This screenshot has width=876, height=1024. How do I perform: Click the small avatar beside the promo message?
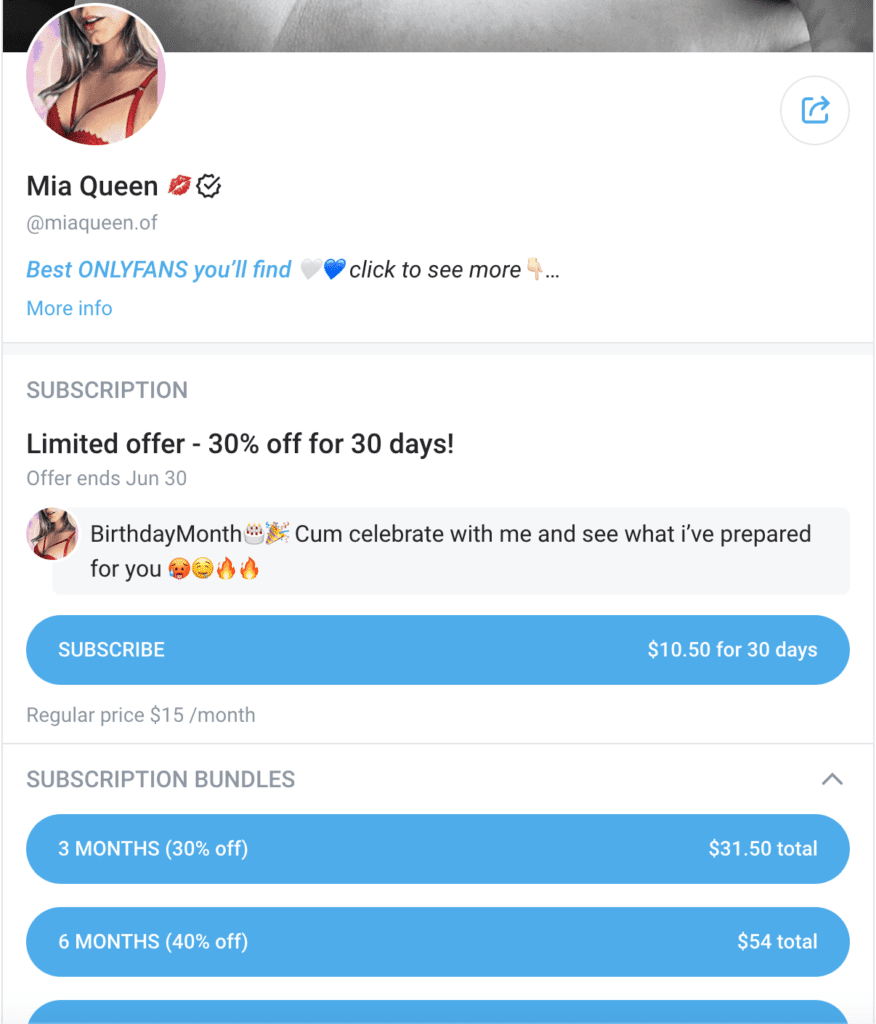[52, 533]
